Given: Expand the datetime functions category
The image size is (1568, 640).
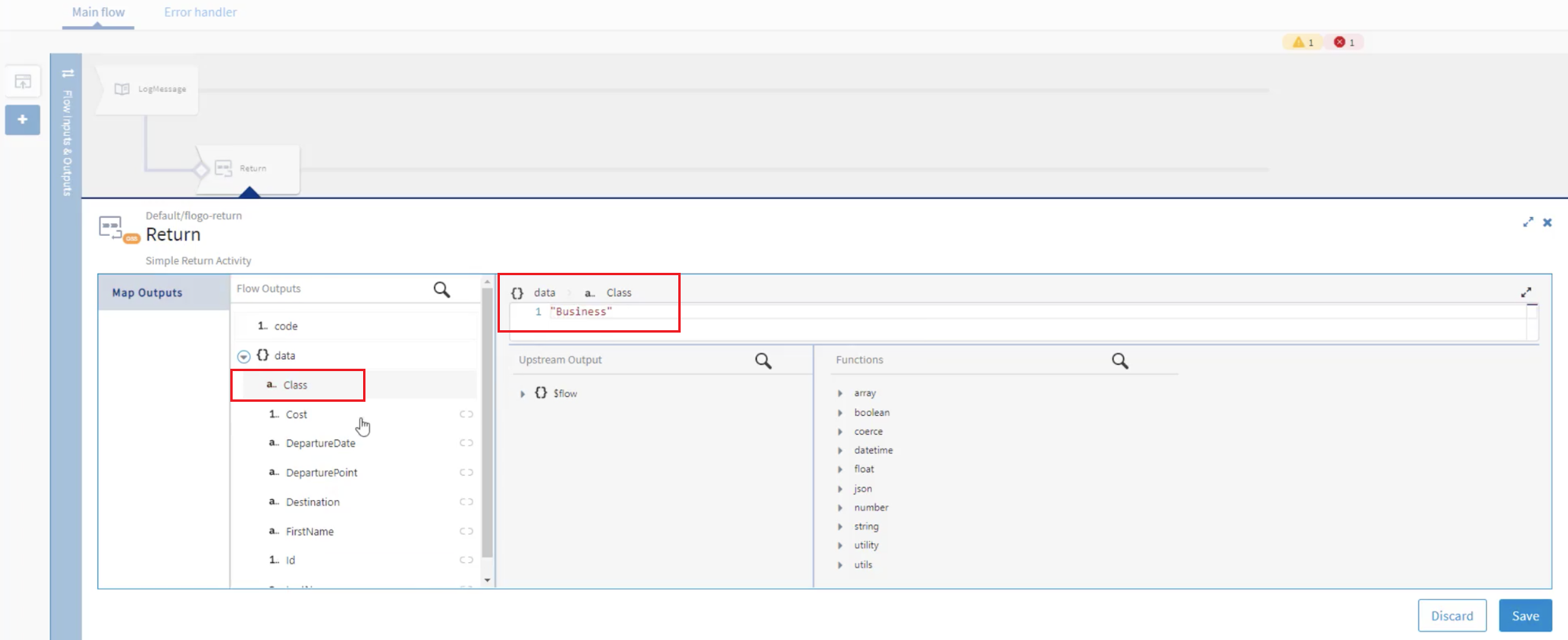Looking at the screenshot, I should click(x=840, y=451).
